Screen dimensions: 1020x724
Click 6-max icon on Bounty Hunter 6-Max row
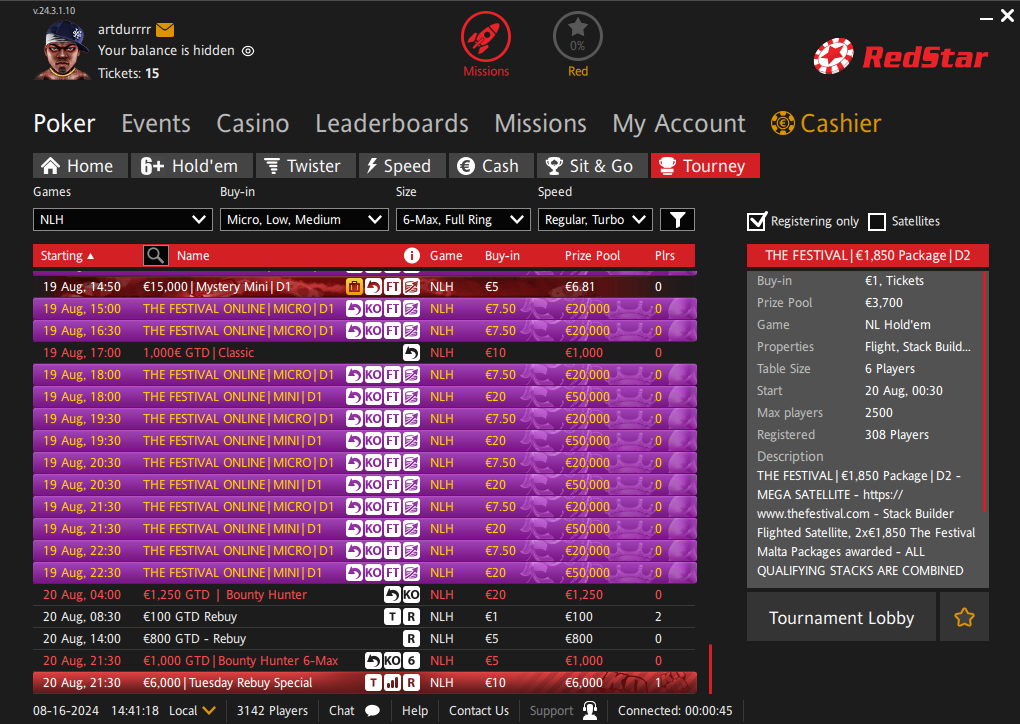[x=411, y=661]
